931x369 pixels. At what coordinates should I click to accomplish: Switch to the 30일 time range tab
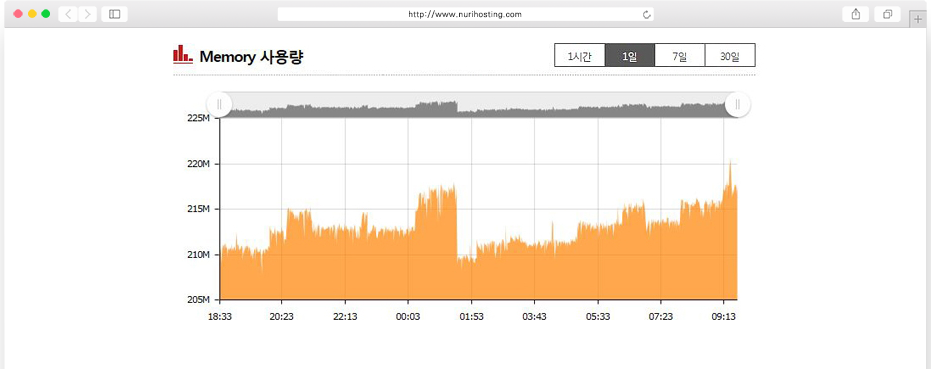730,55
